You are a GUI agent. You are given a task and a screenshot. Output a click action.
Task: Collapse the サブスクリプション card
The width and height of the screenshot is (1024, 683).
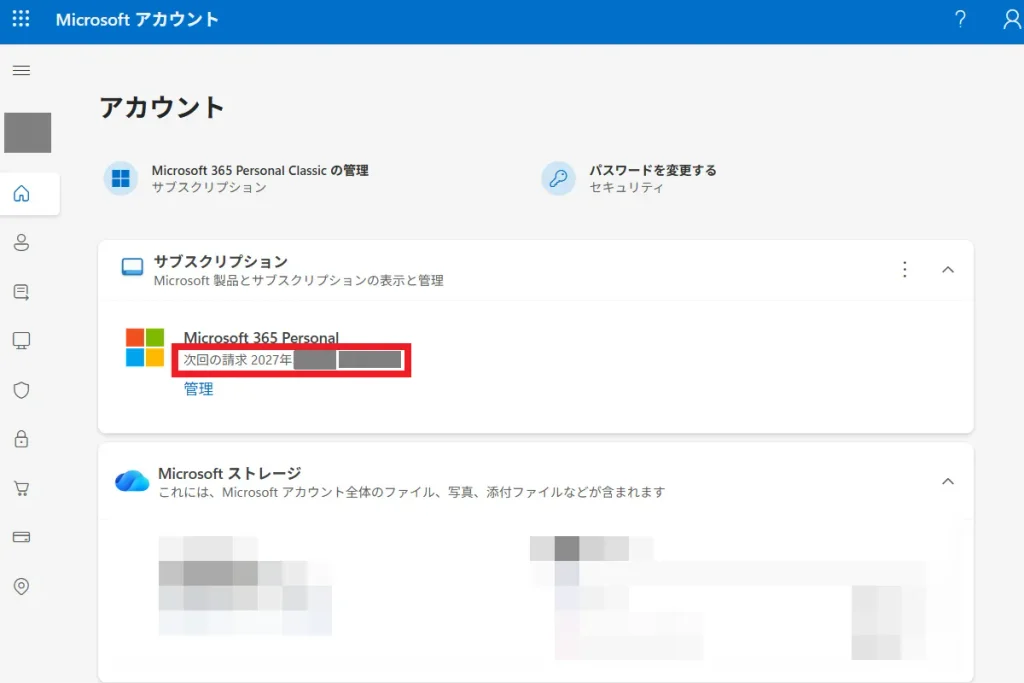(948, 270)
